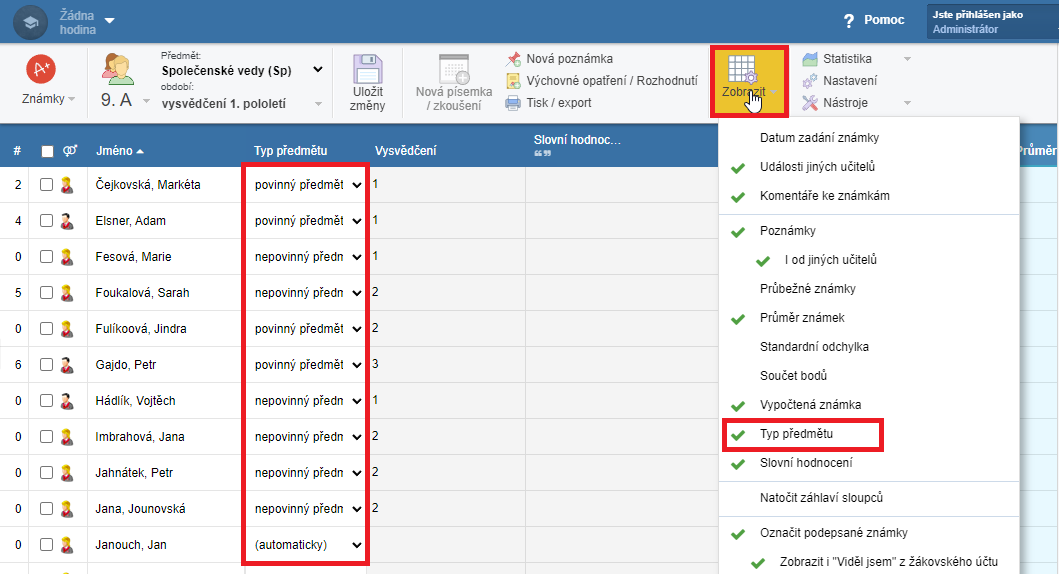1059x574 pixels.
Task: Check the box for Janouch, Jan
Action: click(x=46, y=544)
